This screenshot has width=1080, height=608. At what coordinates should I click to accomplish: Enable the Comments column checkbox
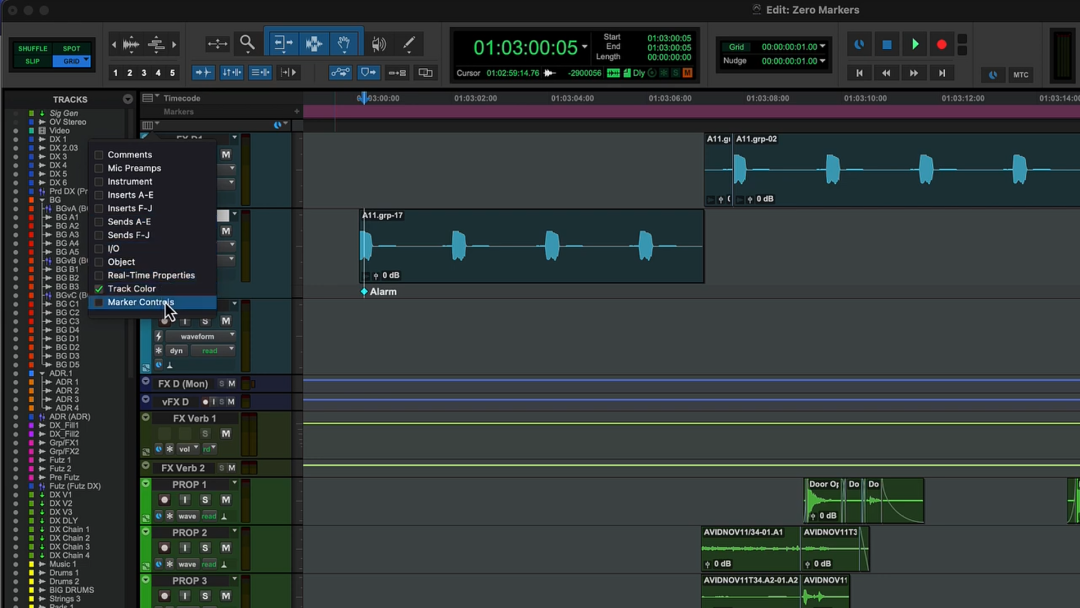pos(99,155)
